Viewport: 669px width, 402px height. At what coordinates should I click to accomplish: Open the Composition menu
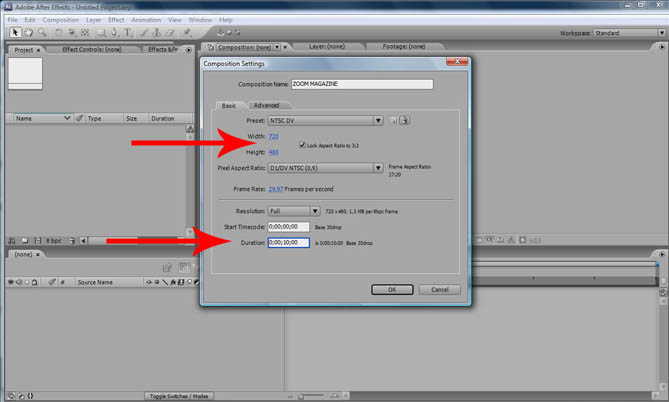pos(60,18)
